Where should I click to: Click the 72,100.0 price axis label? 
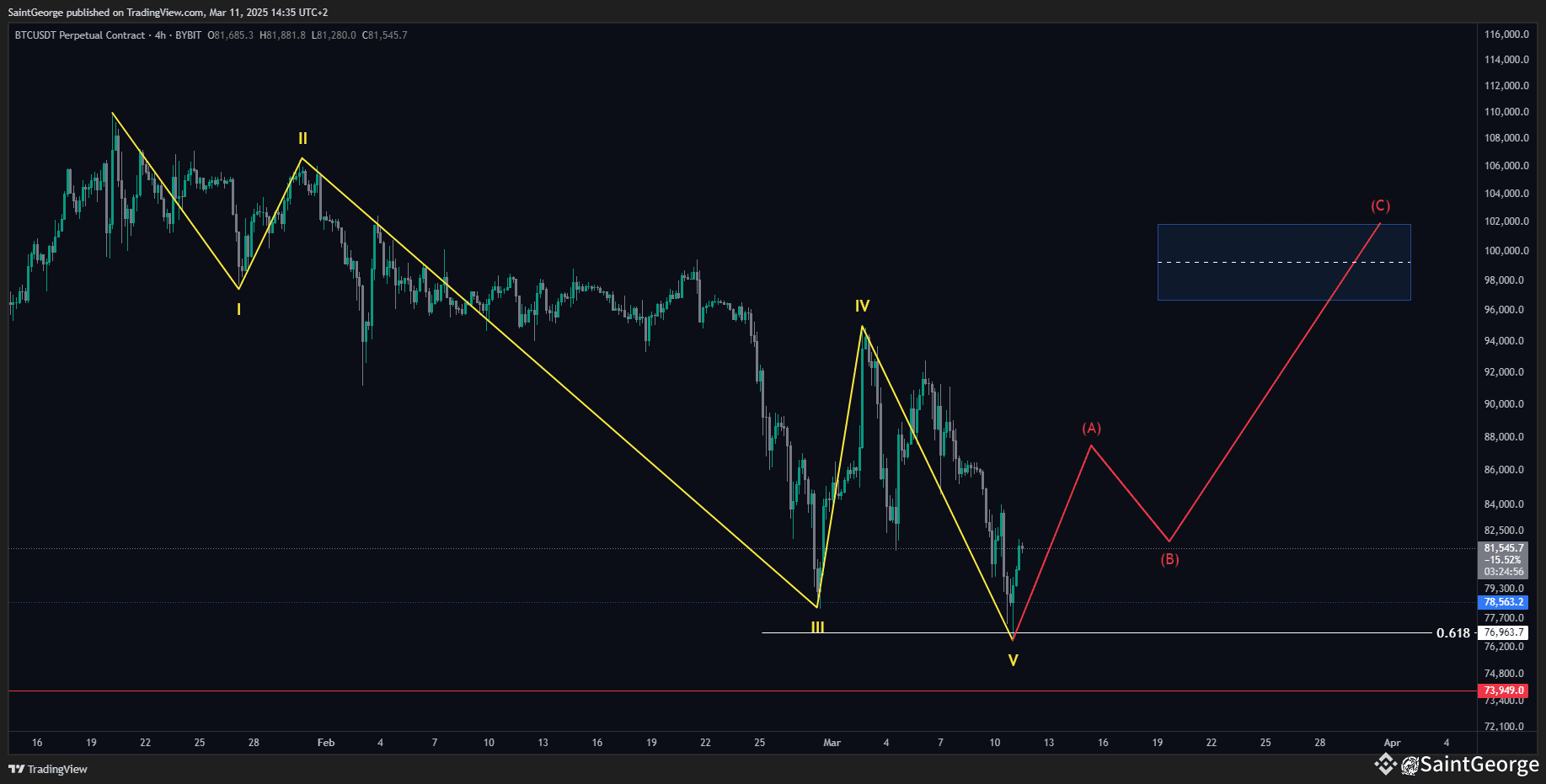(x=1504, y=727)
